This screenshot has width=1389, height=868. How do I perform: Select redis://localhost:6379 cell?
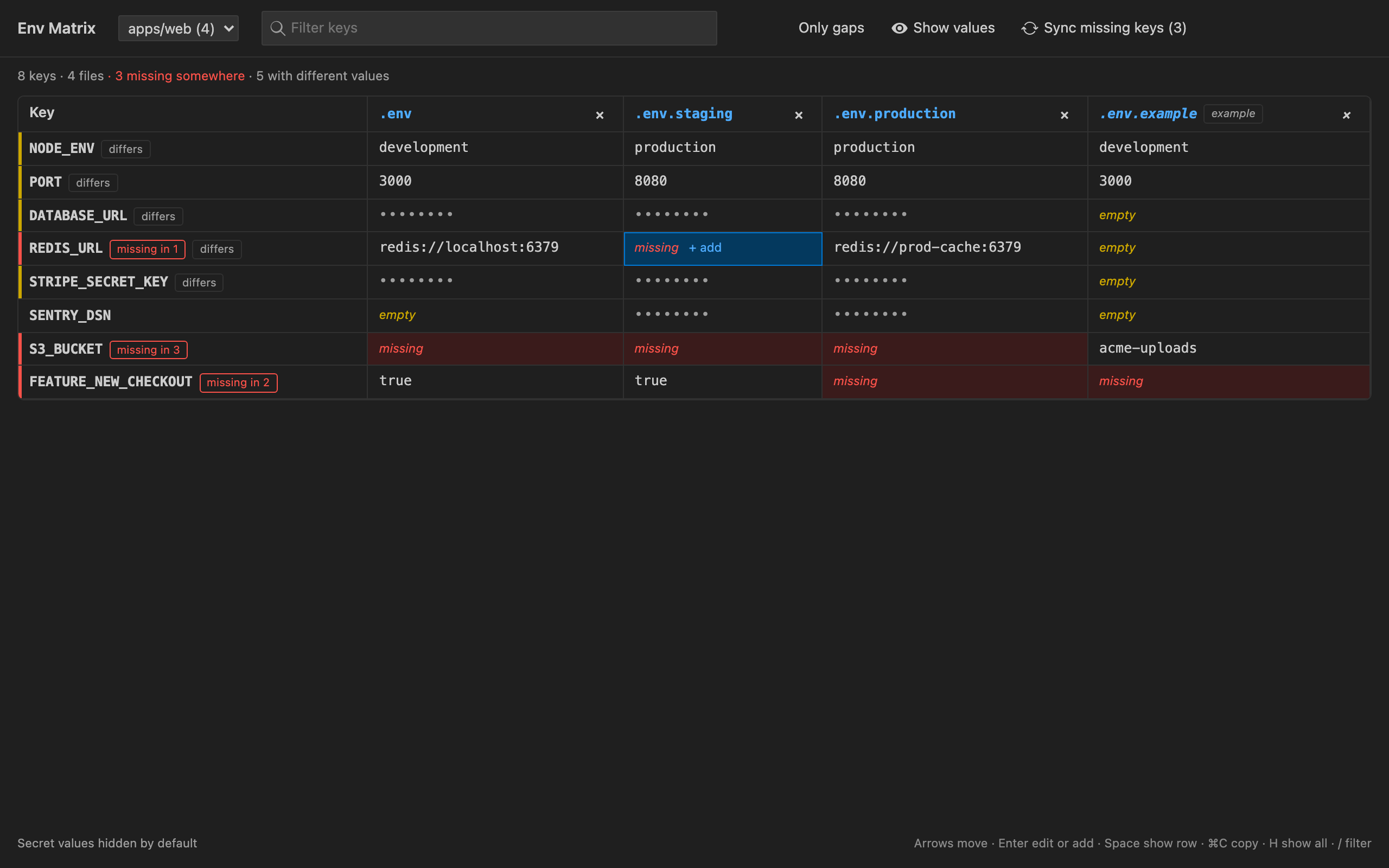(x=495, y=248)
